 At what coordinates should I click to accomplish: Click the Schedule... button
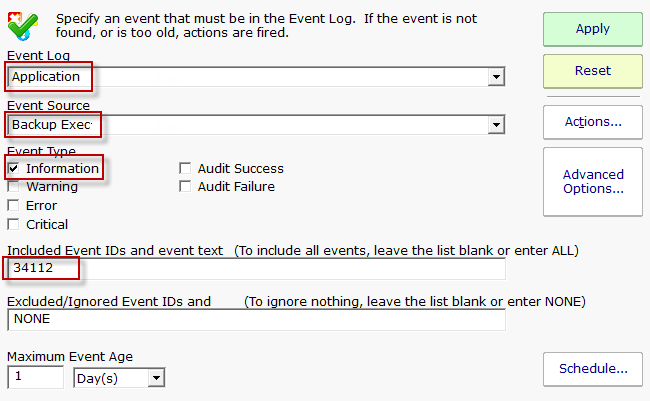(x=593, y=369)
